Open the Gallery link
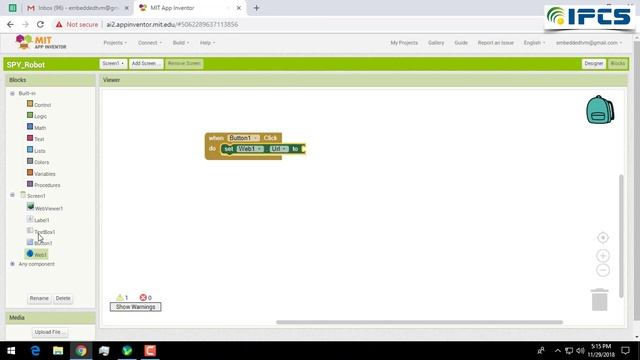This screenshot has height=360, width=640. (436, 42)
